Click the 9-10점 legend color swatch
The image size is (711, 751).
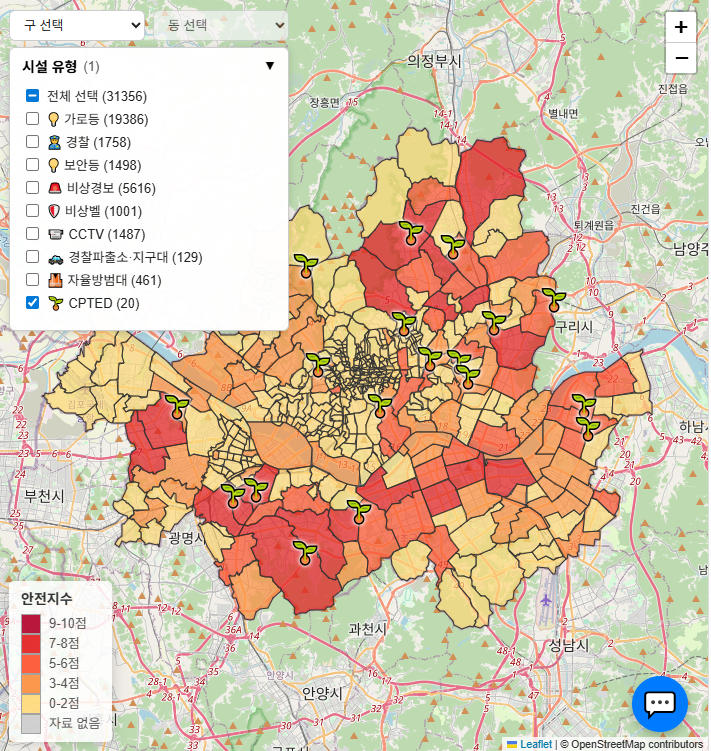[31, 623]
